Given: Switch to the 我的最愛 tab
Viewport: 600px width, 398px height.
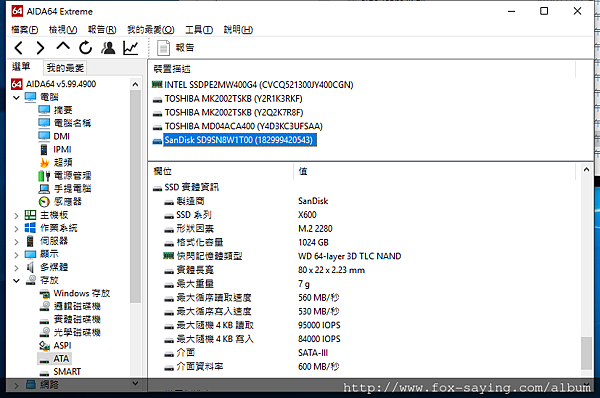Looking at the screenshot, I should 65,68.
